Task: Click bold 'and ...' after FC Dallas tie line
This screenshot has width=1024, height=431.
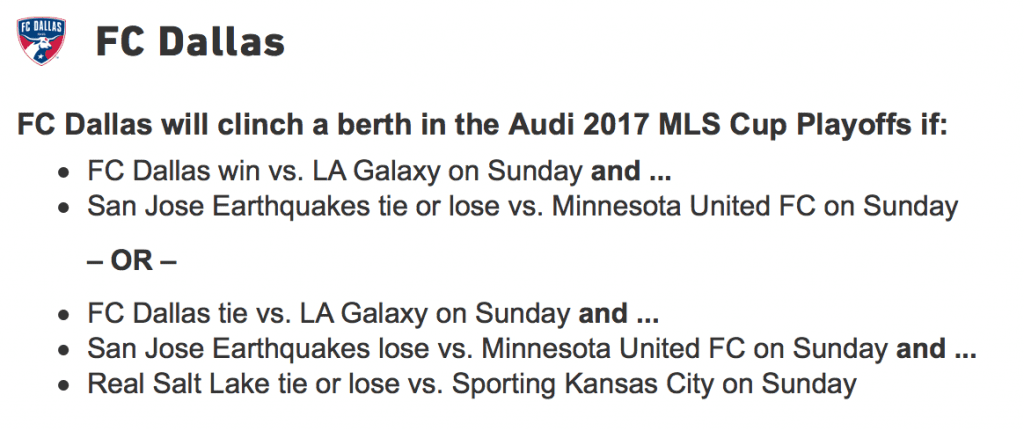Action: point(618,314)
